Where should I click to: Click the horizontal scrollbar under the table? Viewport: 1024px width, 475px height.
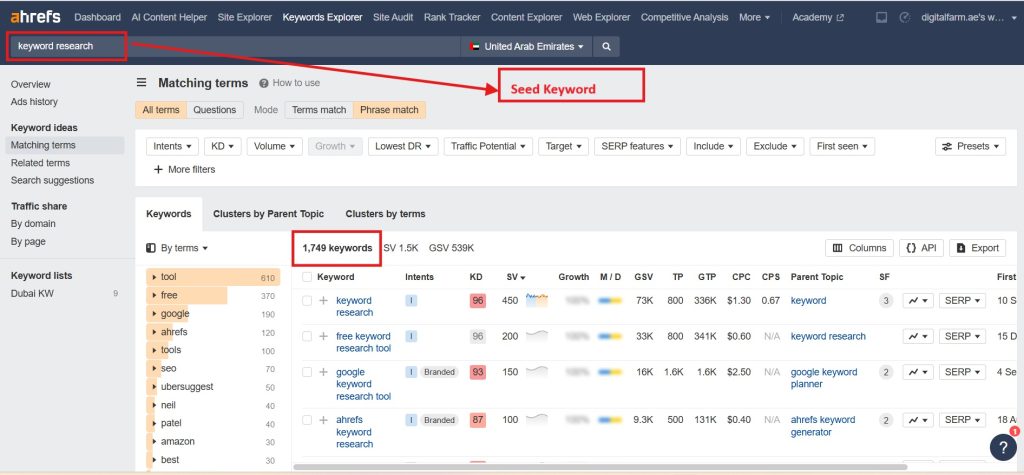point(601,467)
